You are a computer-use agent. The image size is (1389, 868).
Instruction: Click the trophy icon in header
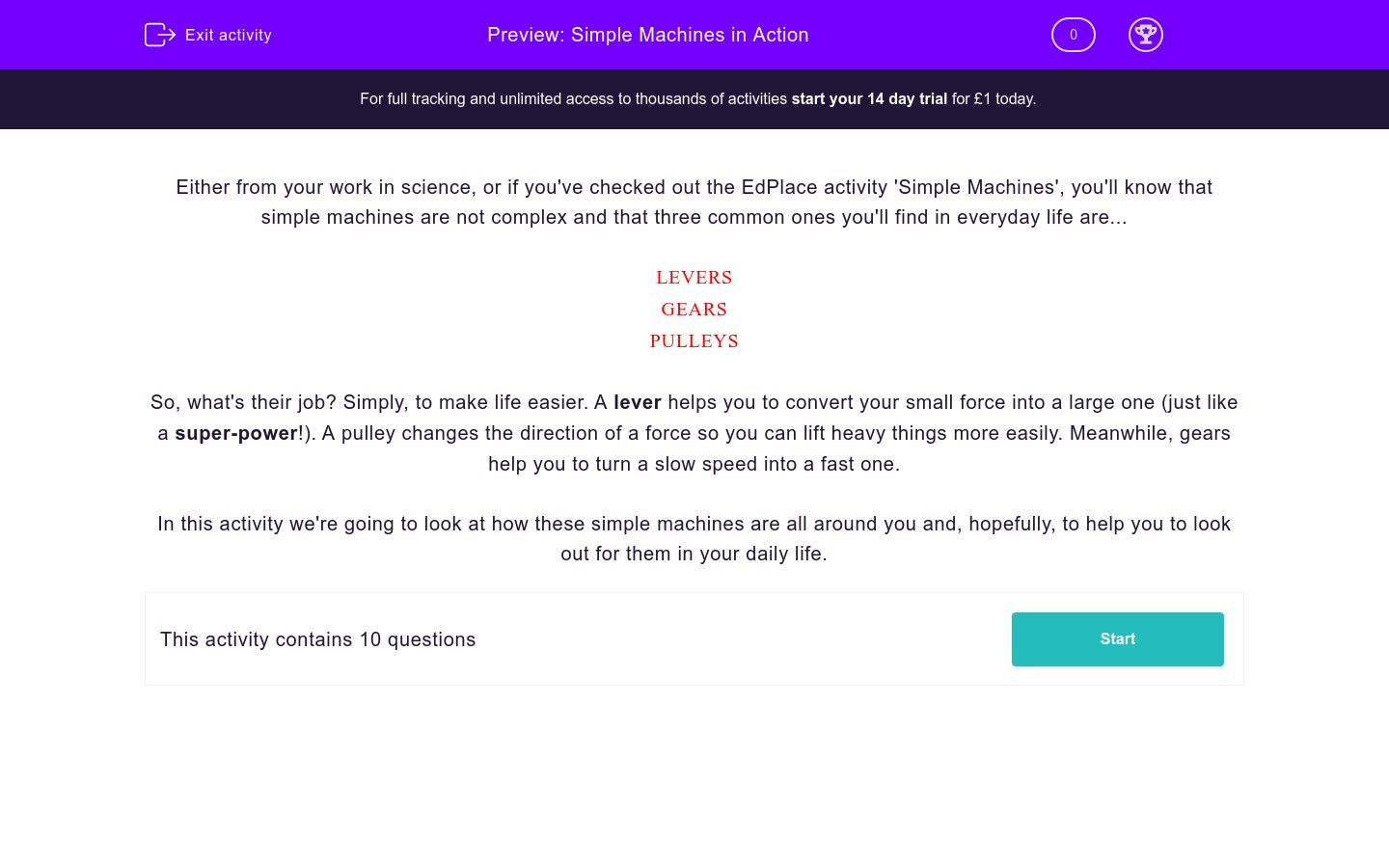[1145, 35]
